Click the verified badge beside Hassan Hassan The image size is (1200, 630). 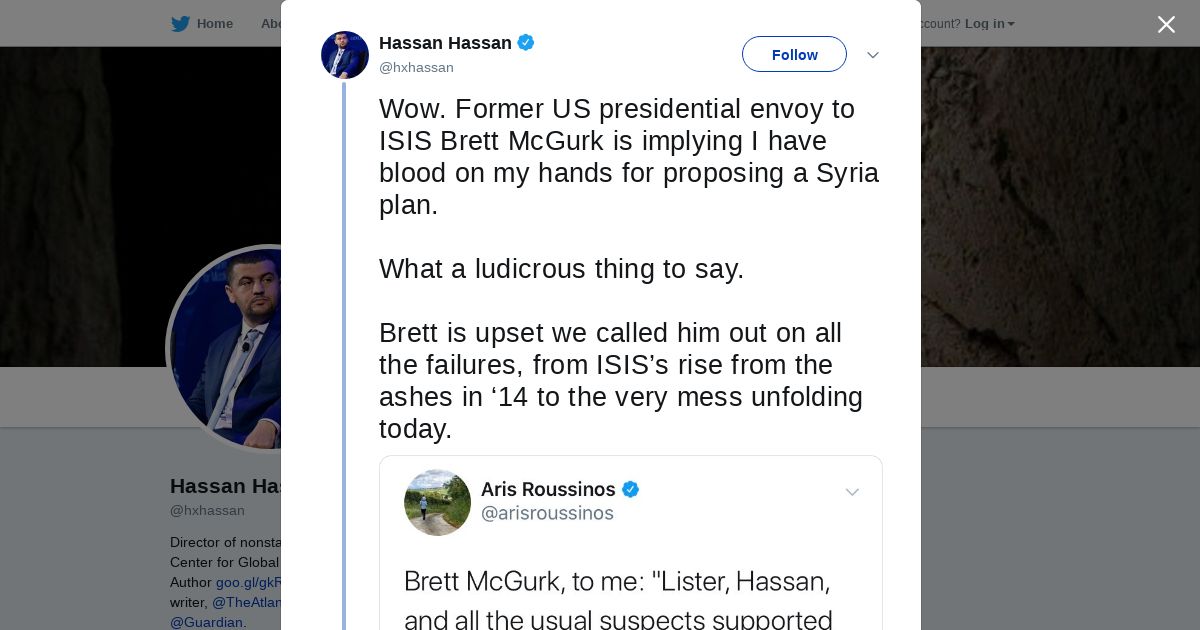(526, 43)
